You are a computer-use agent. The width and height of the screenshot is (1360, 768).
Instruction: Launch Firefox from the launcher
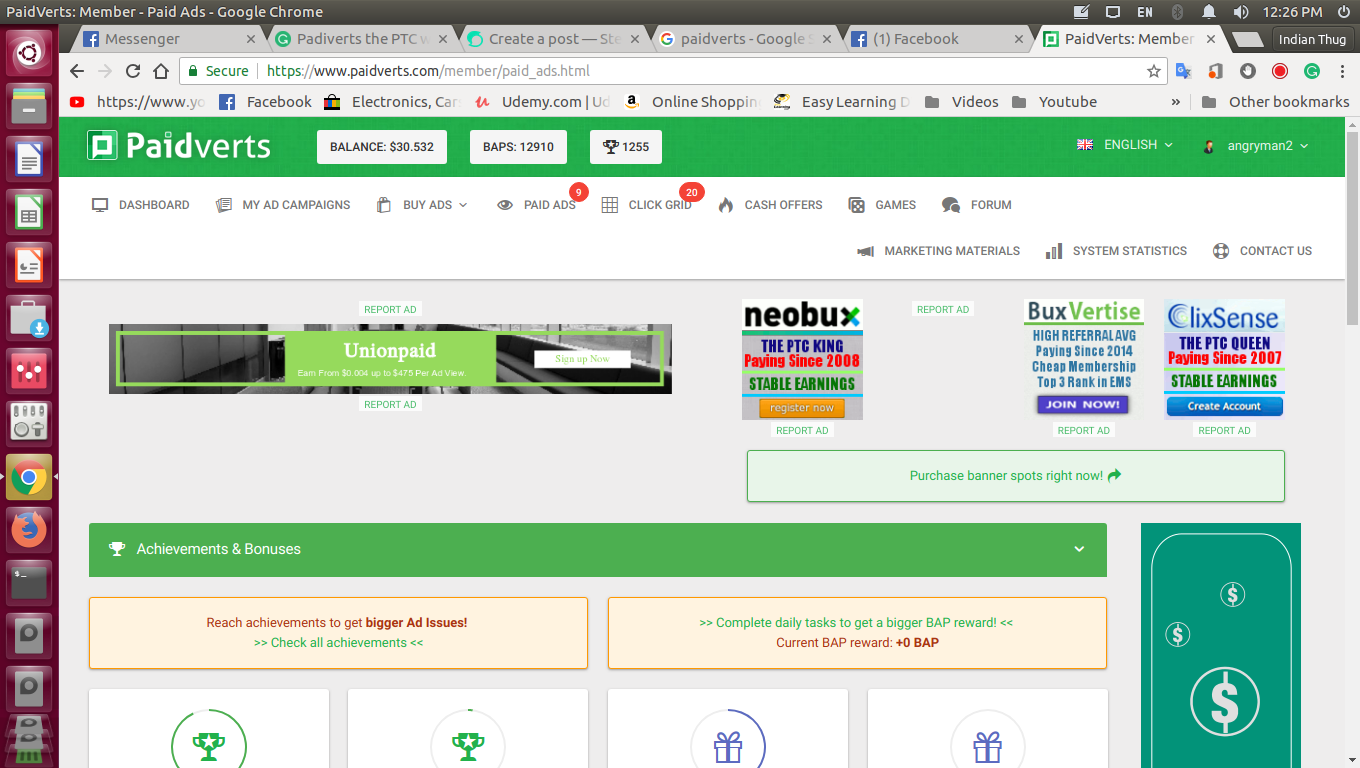tap(29, 530)
